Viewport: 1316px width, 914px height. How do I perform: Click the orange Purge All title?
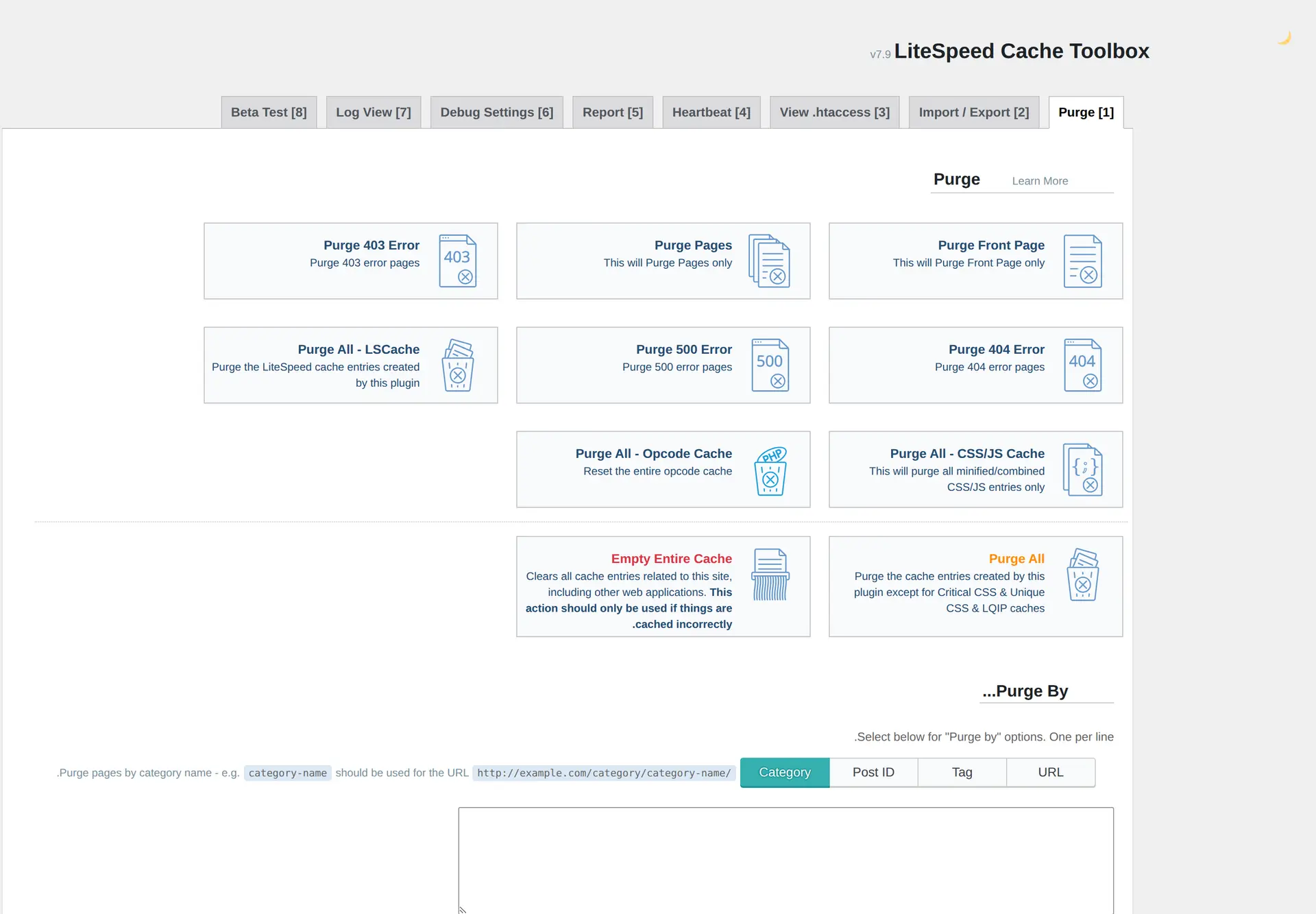1016,559
